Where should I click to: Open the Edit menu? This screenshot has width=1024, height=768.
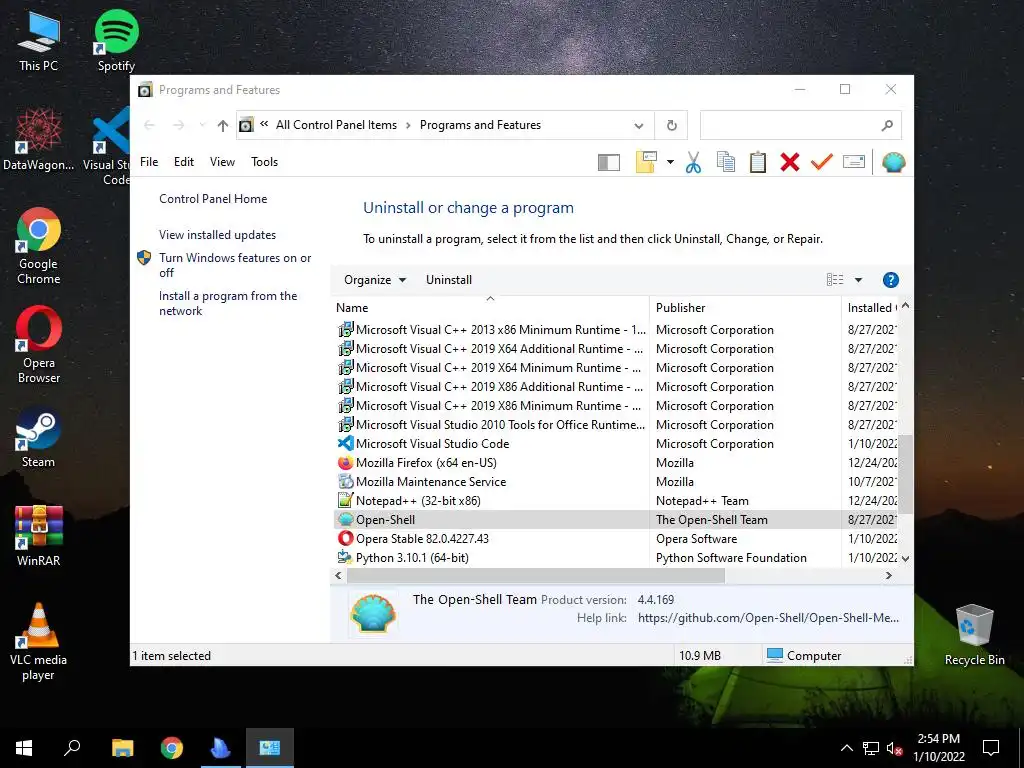[x=184, y=162]
